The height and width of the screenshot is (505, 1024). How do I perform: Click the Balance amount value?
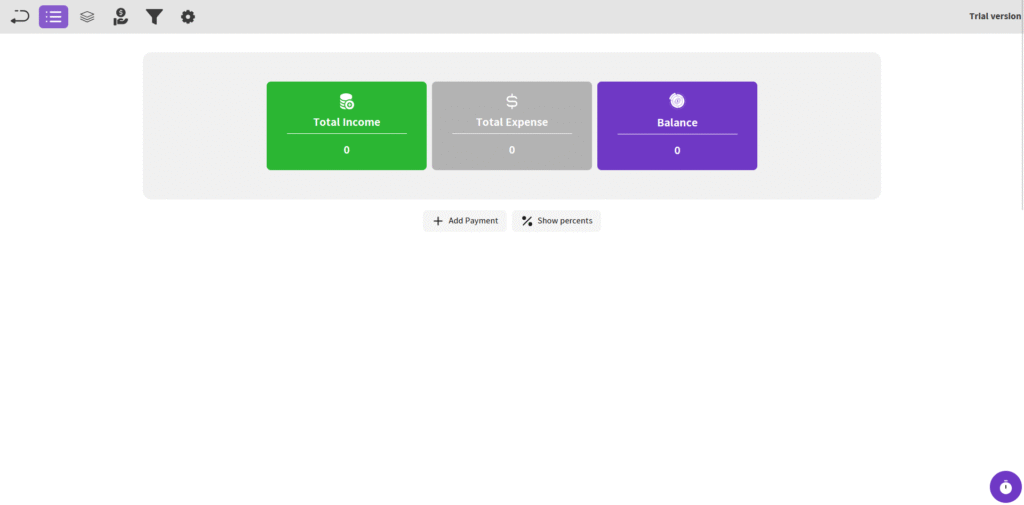pos(677,150)
